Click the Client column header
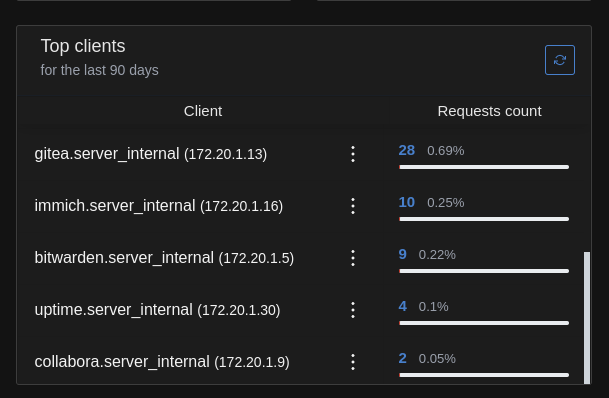 [x=203, y=111]
